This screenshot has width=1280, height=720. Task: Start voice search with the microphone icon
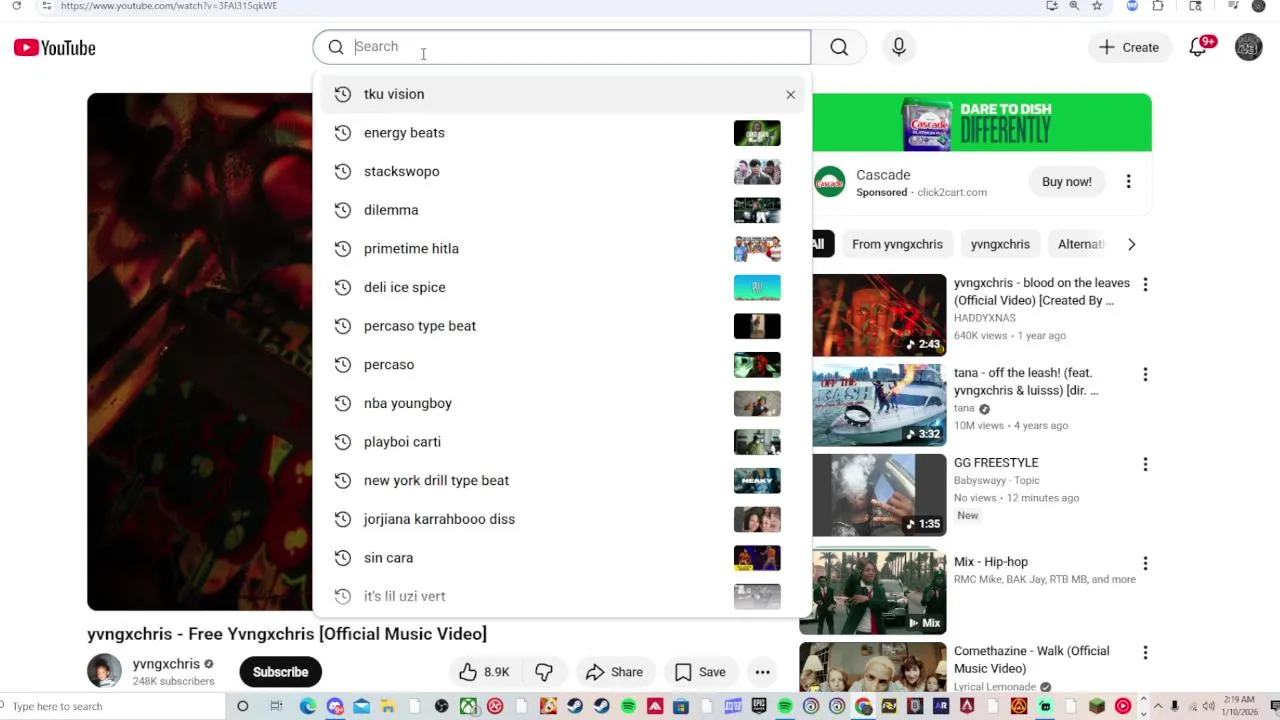(899, 47)
